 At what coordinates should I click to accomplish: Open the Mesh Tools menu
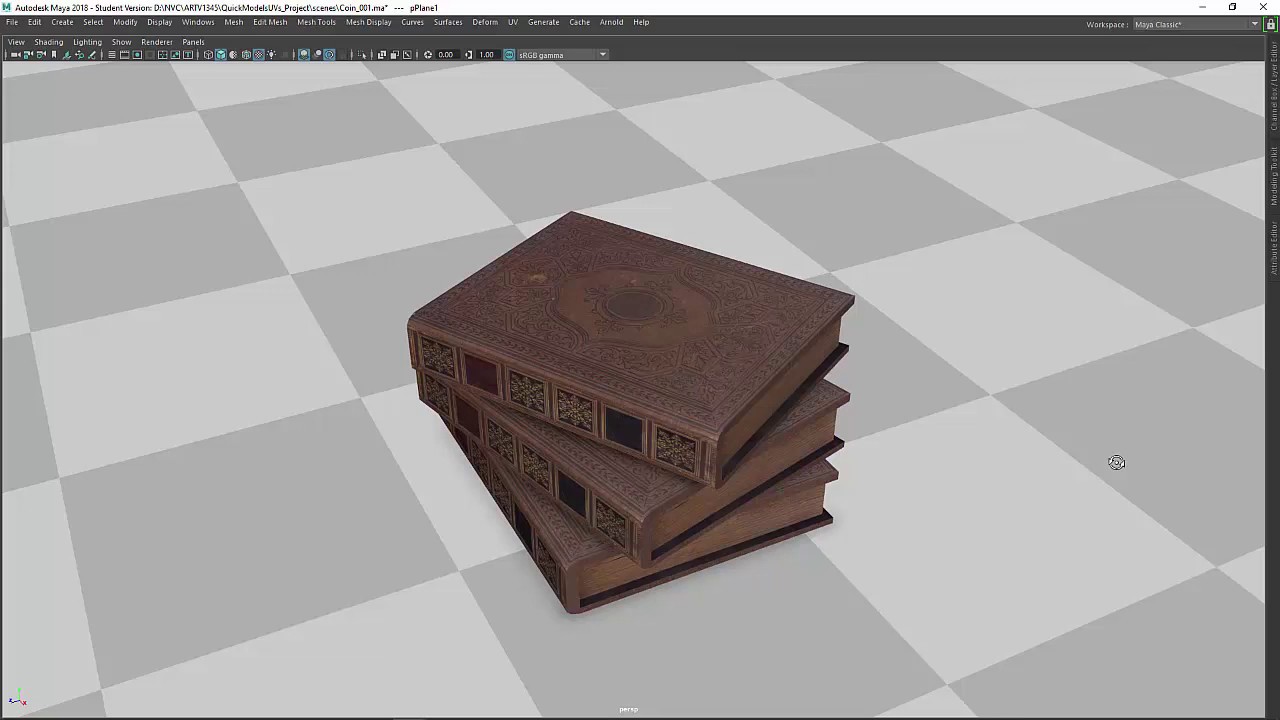pyautogui.click(x=316, y=22)
